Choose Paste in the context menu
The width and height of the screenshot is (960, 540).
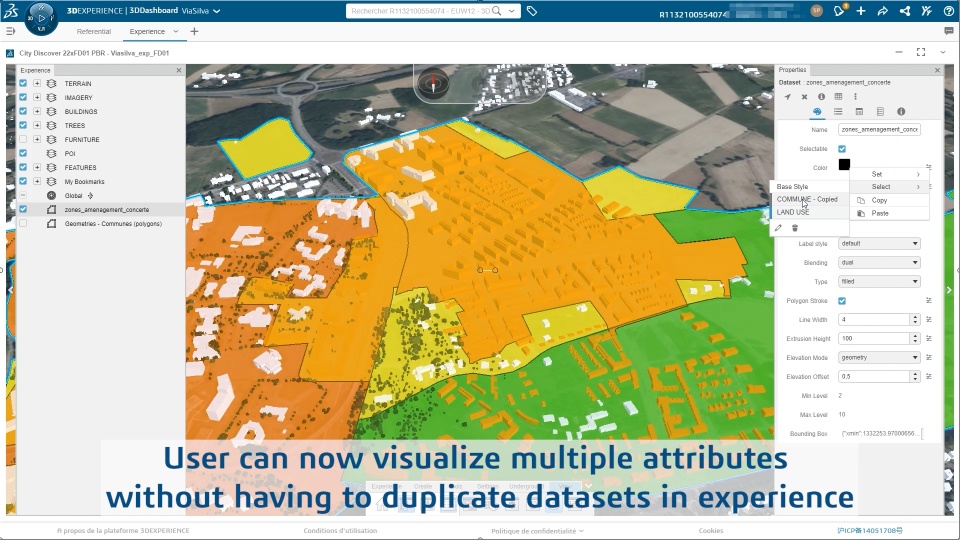pos(890,213)
